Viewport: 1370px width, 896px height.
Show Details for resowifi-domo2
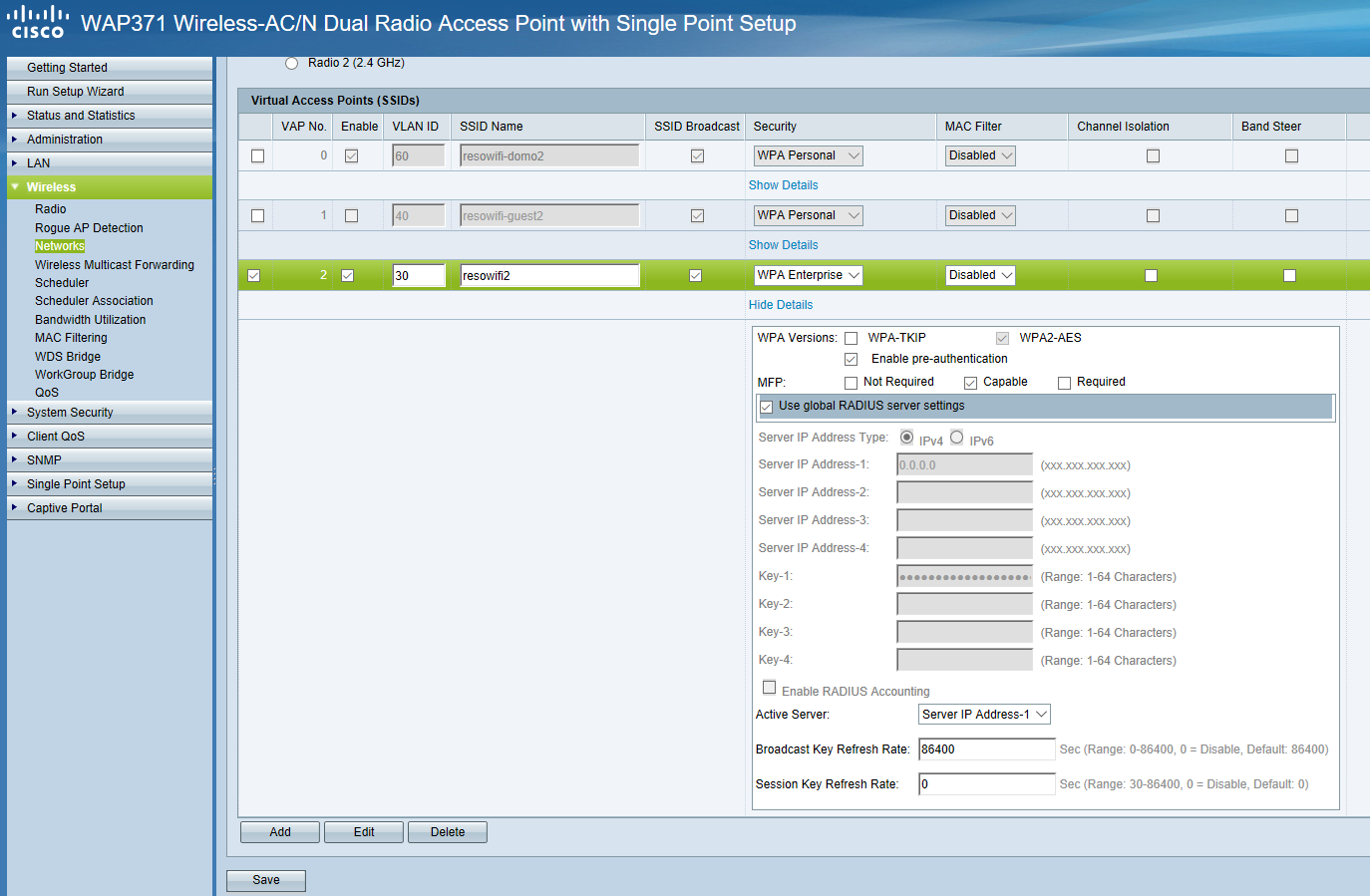pyautogui.click(x=784, y=185)
